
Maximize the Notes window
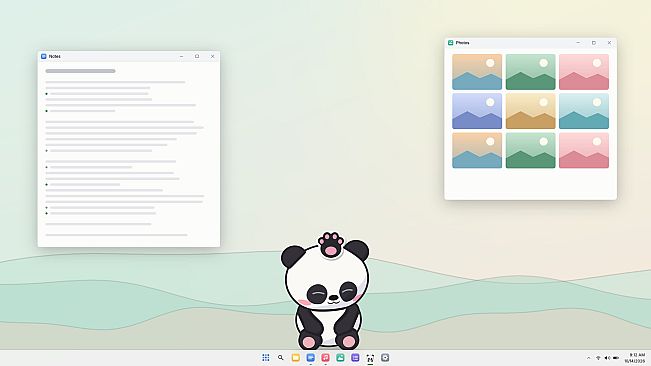click(197, 56)
